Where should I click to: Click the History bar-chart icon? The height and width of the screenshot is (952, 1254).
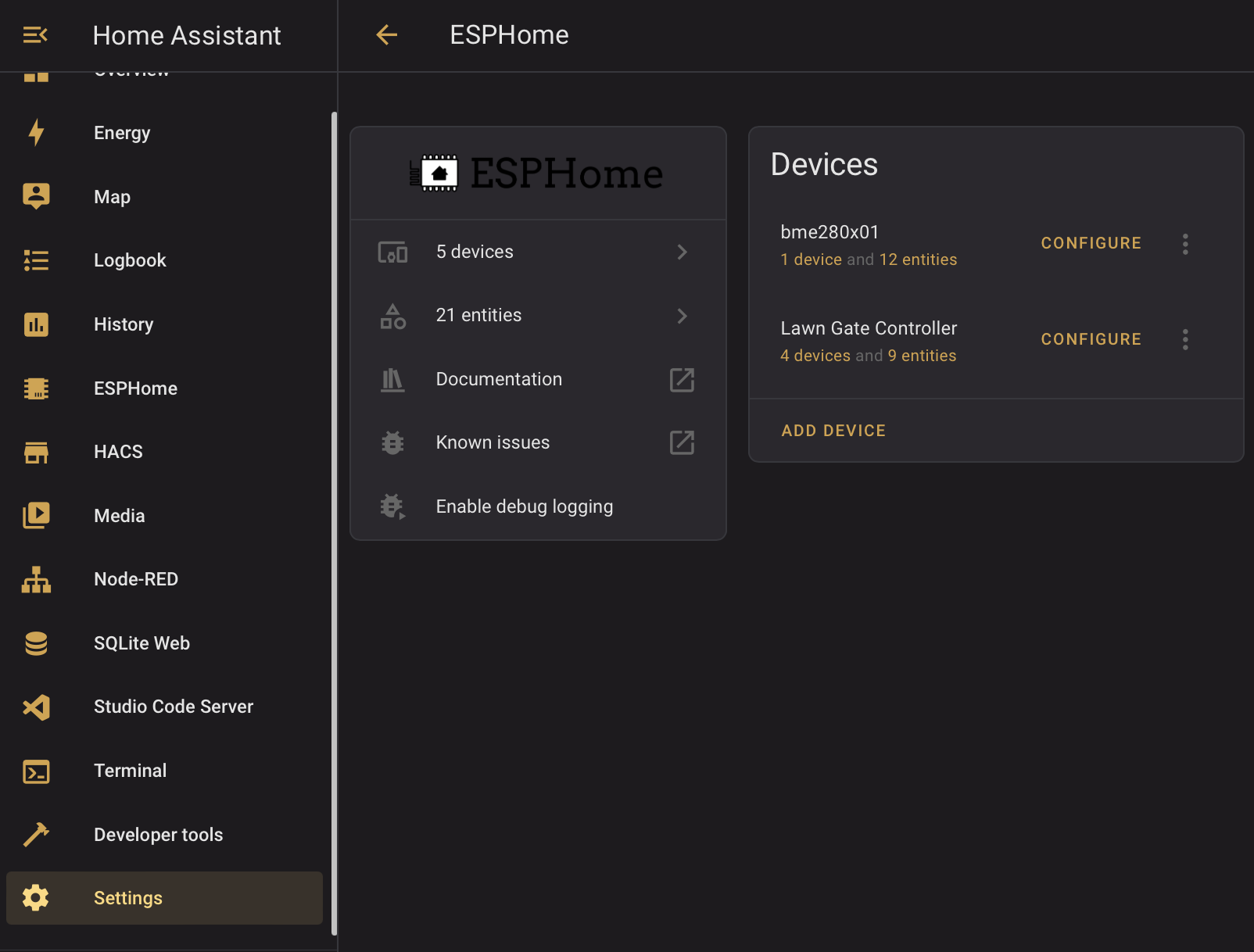[x=35, y=324]
